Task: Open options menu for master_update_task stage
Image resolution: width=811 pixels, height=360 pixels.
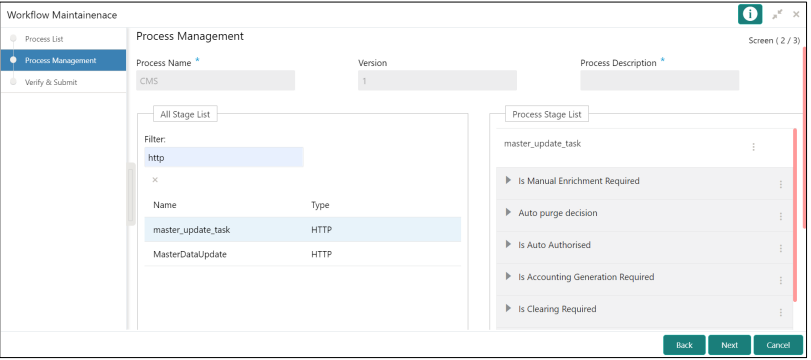Action: [x=754, y=147]
